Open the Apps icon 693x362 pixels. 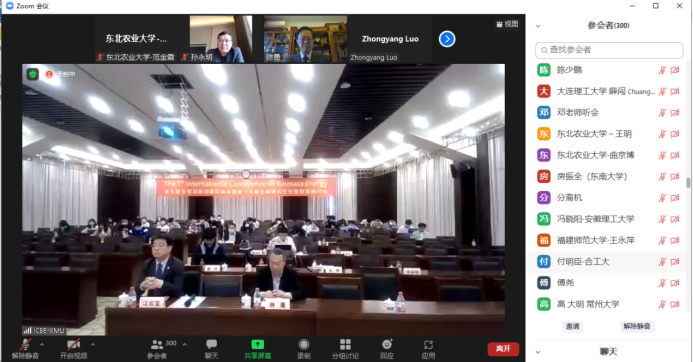[428, 345]
